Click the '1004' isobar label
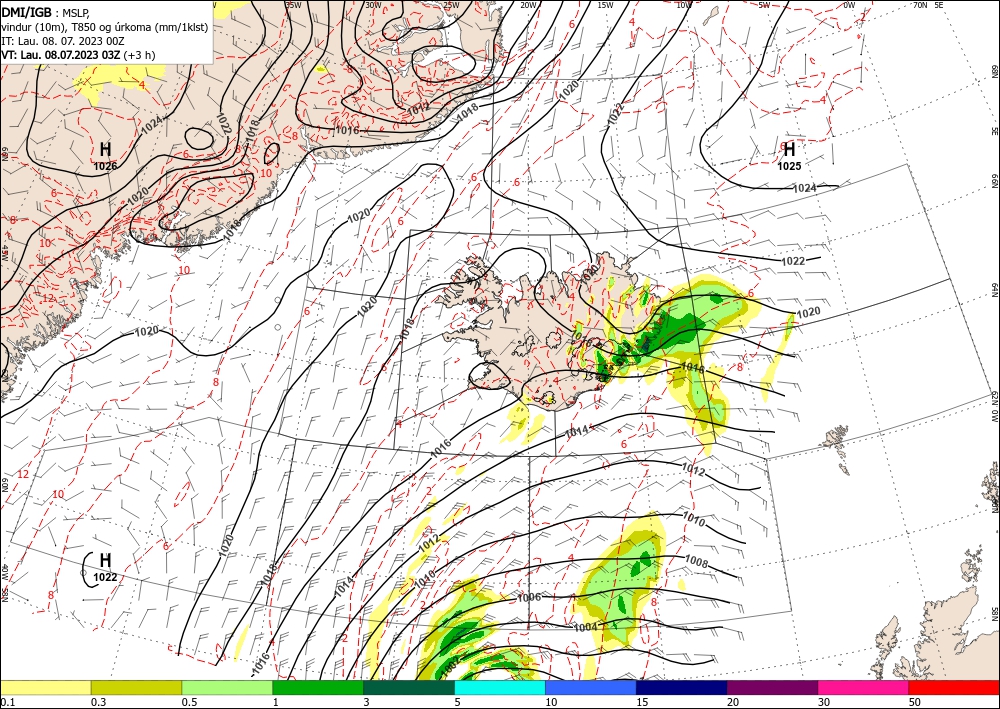1000x709 pixels. point(585,627)
